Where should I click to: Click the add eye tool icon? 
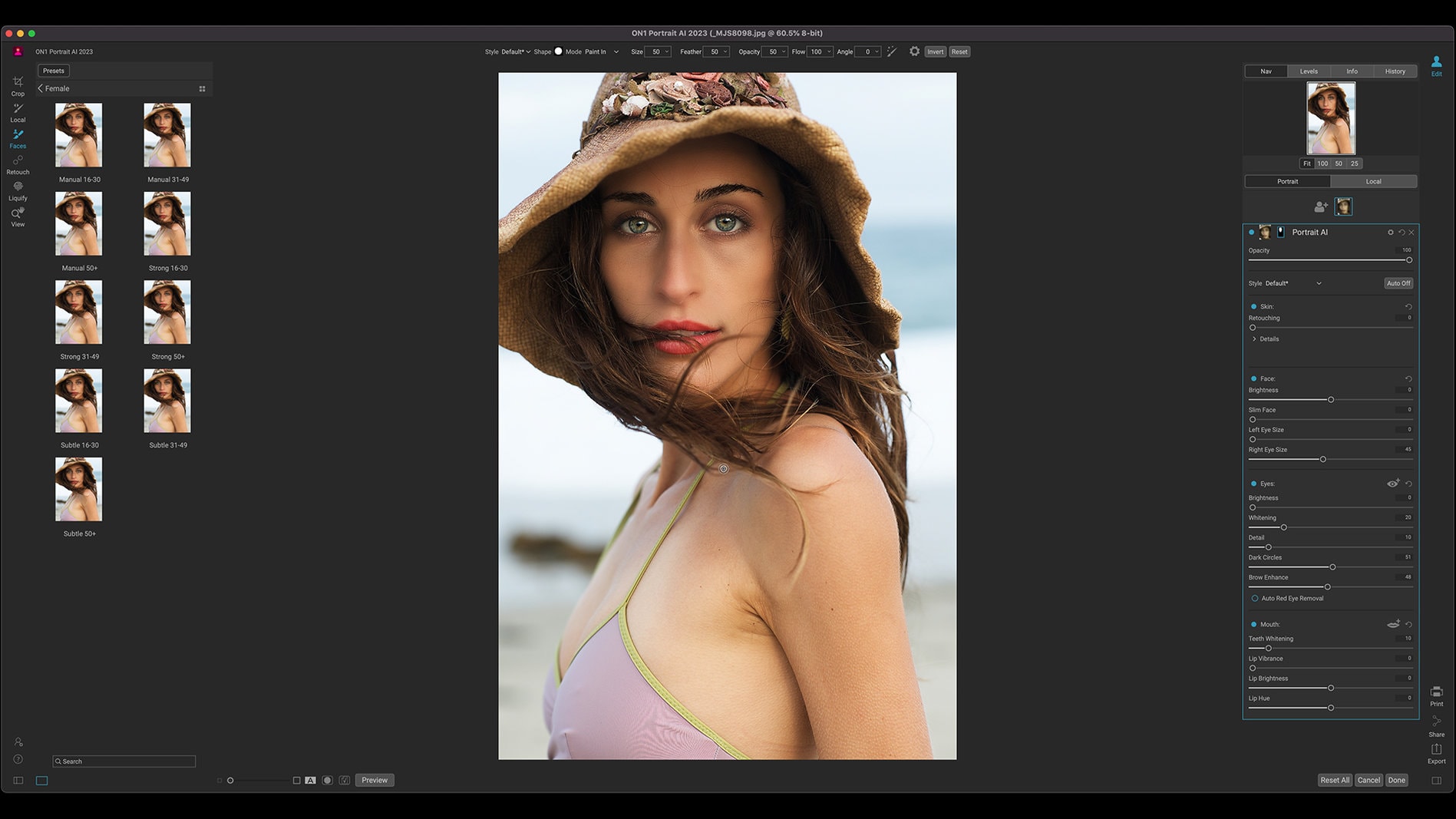[1393, 483]
